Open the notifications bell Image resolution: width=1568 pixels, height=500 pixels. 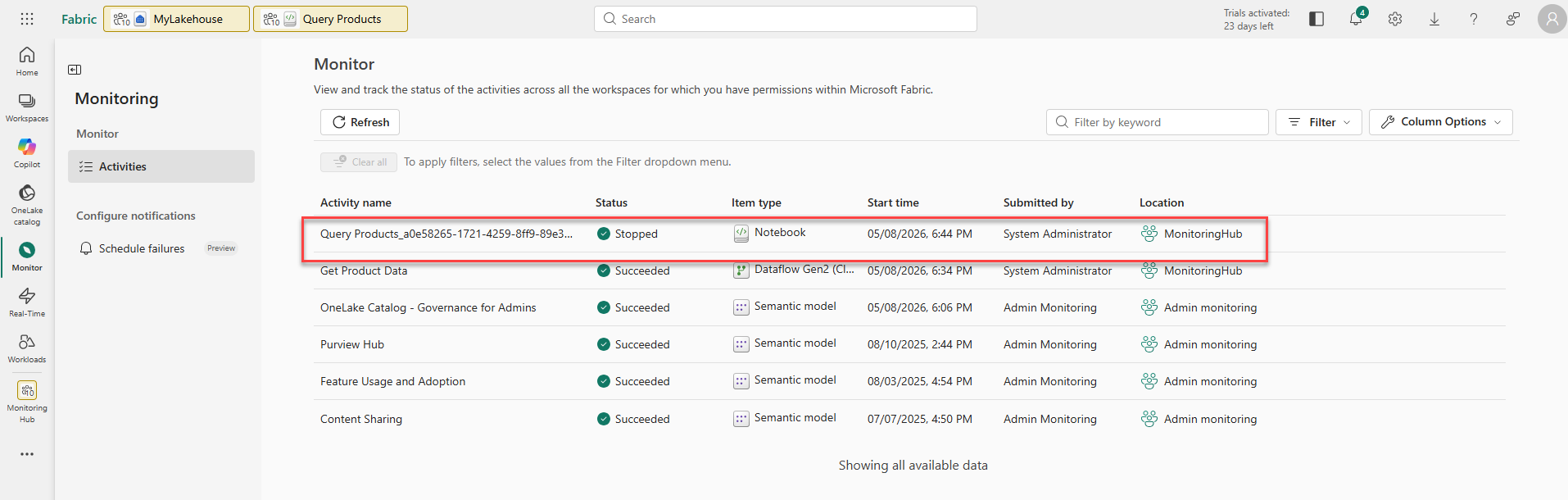tap(1356, 19)
